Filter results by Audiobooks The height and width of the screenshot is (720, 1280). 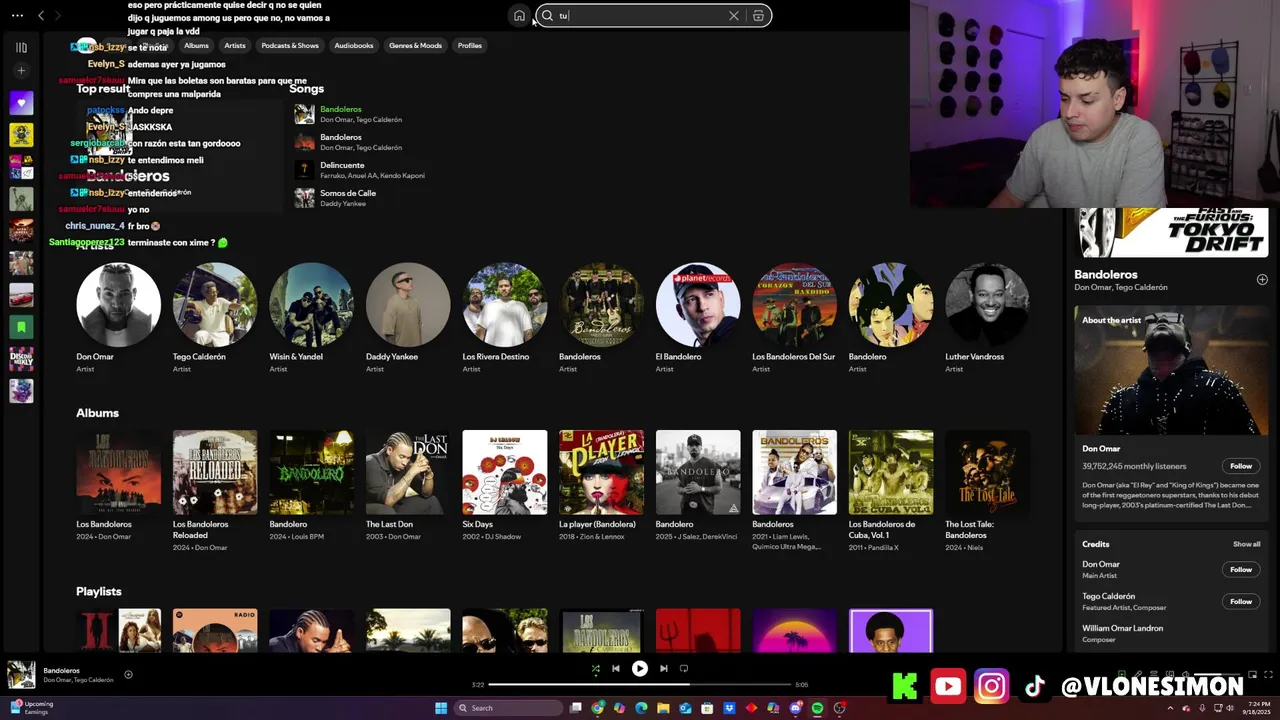click(x=354, y=46)
